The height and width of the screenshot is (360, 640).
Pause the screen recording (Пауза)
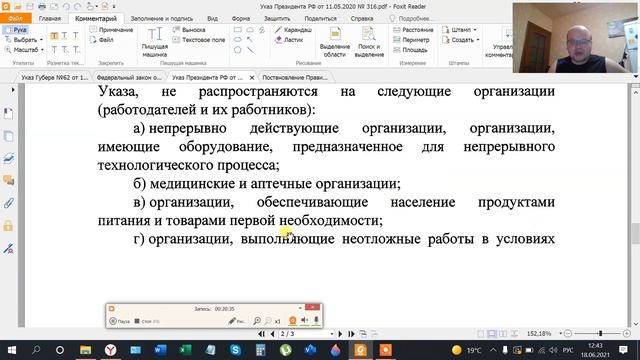[x=120, y=321]
